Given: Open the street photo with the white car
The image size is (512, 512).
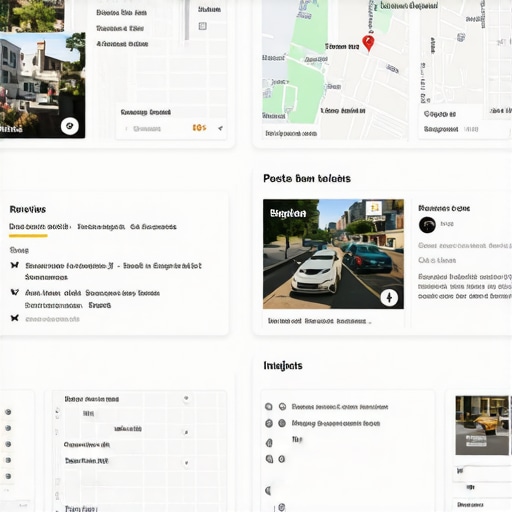Looking at the screenshot, I should pyautogui.click(x=333, y=254).
